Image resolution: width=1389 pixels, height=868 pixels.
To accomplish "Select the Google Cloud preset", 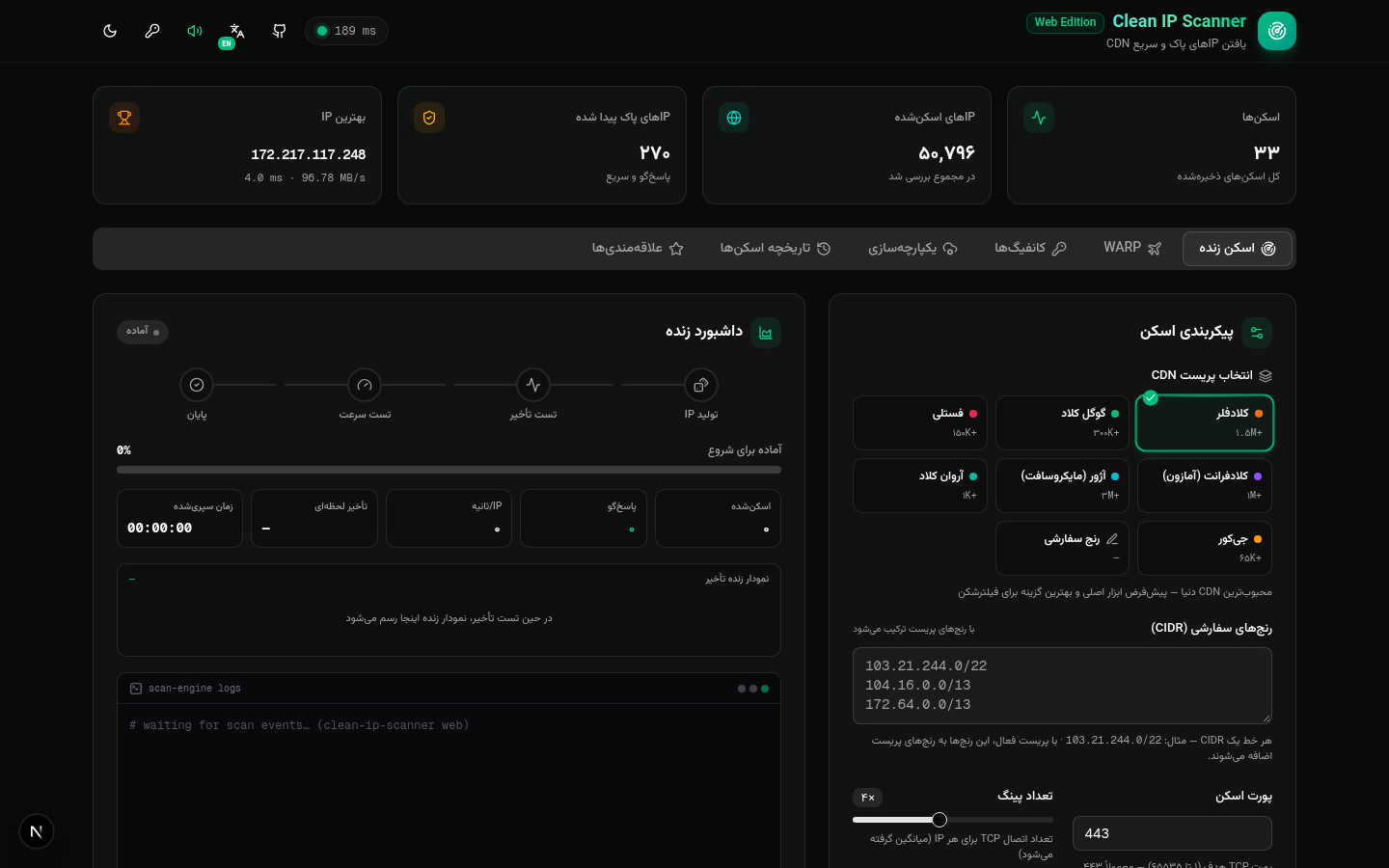I will tap(1062, 422).
